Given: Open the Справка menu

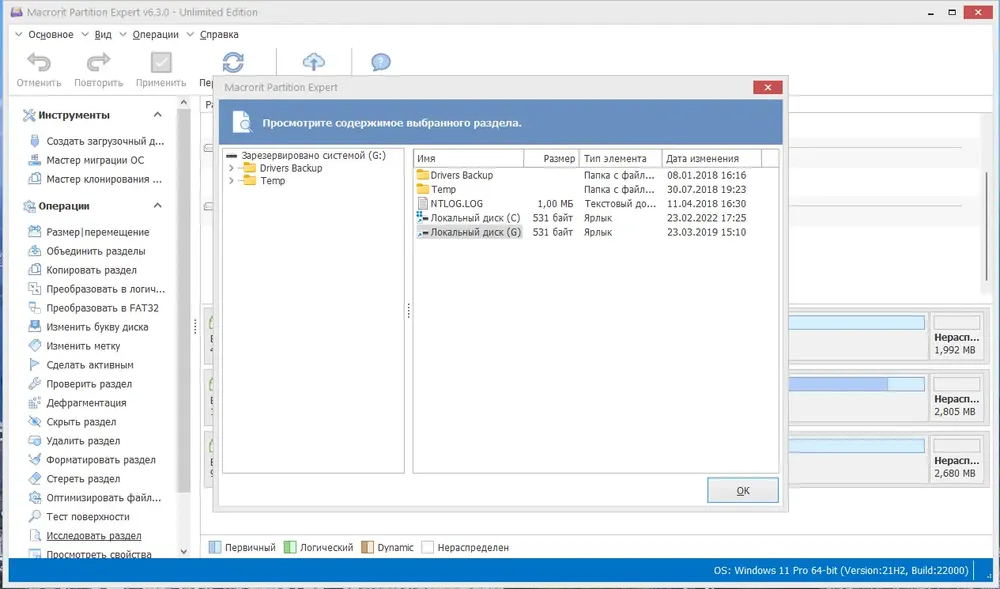Looking at the screenshot, I should 219,34.
